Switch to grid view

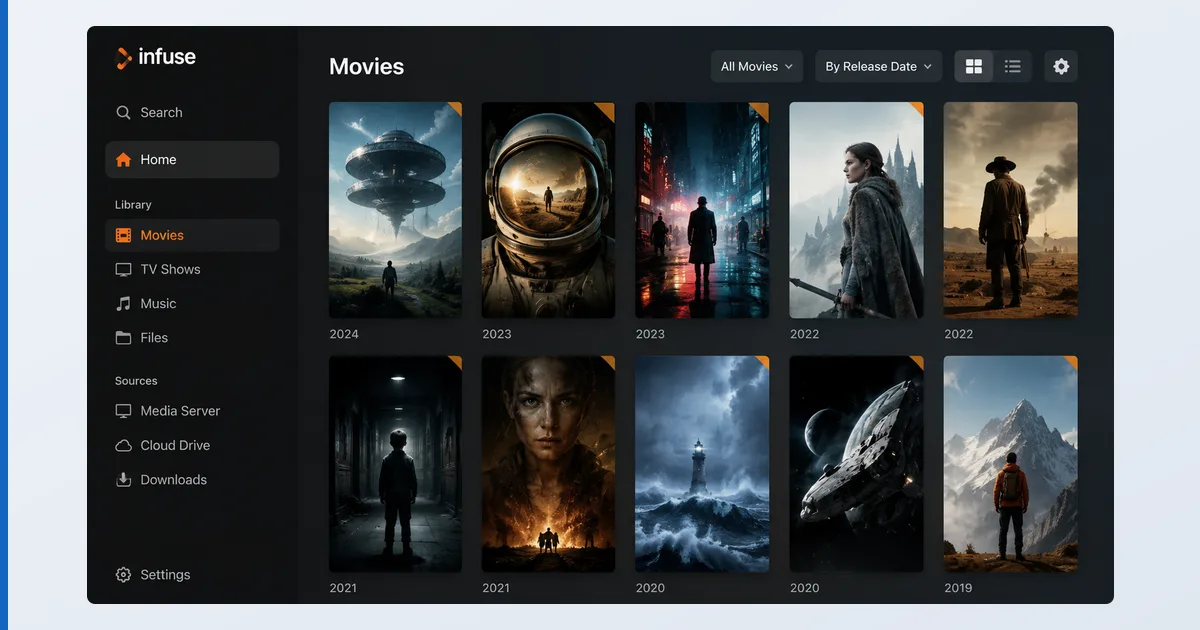click(973, 67)
